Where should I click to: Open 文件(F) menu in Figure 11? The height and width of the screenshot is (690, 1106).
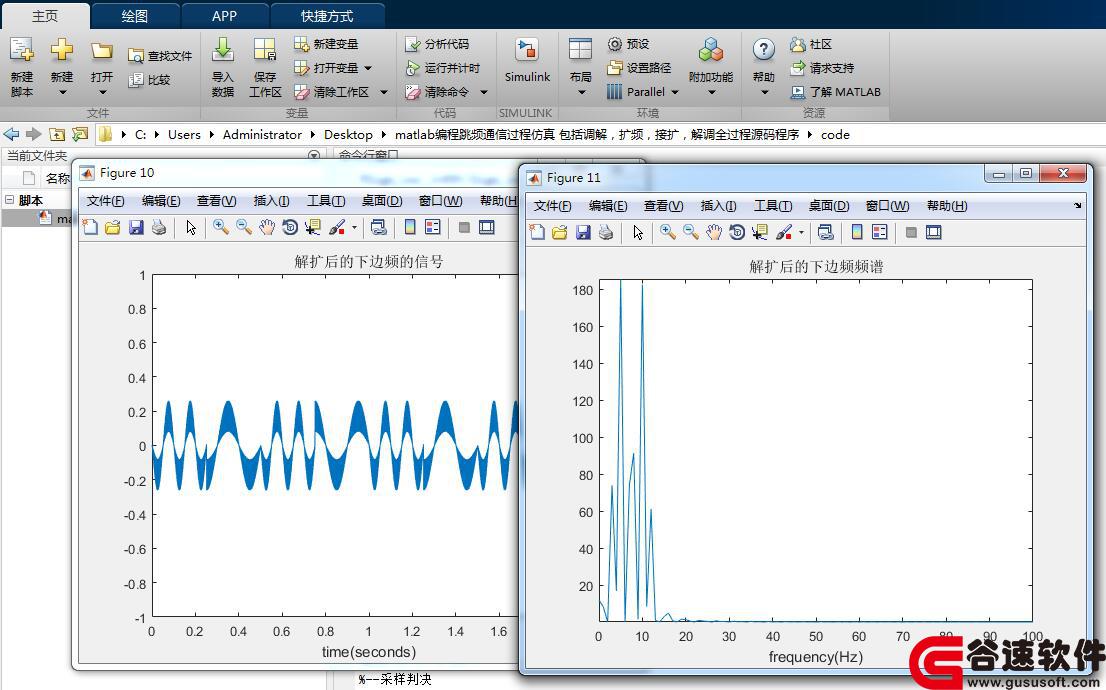pos(552,205)
